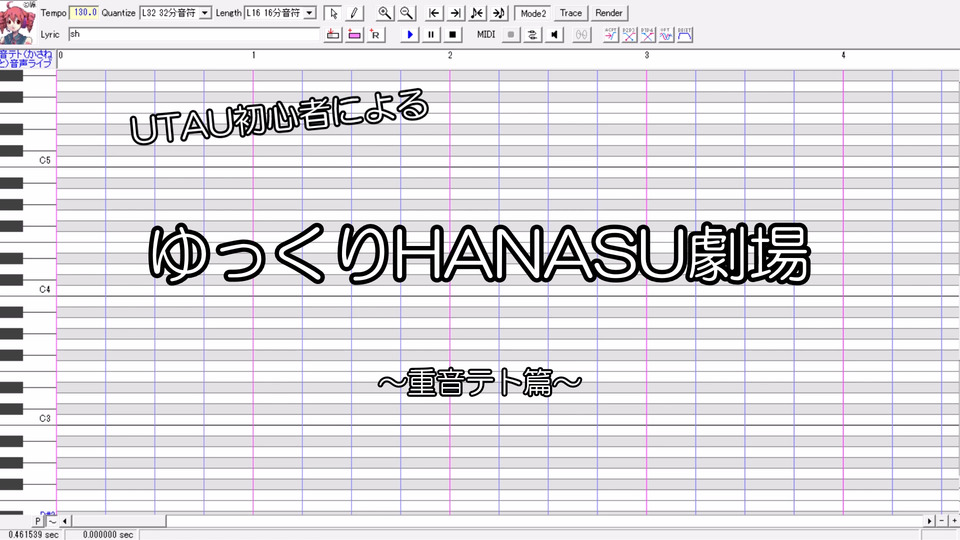The height and width of the screenshot is (540, 960).
Task: Click the P2P3 crossfade icon
Action: pyautogui.click(x=629, y=35)
